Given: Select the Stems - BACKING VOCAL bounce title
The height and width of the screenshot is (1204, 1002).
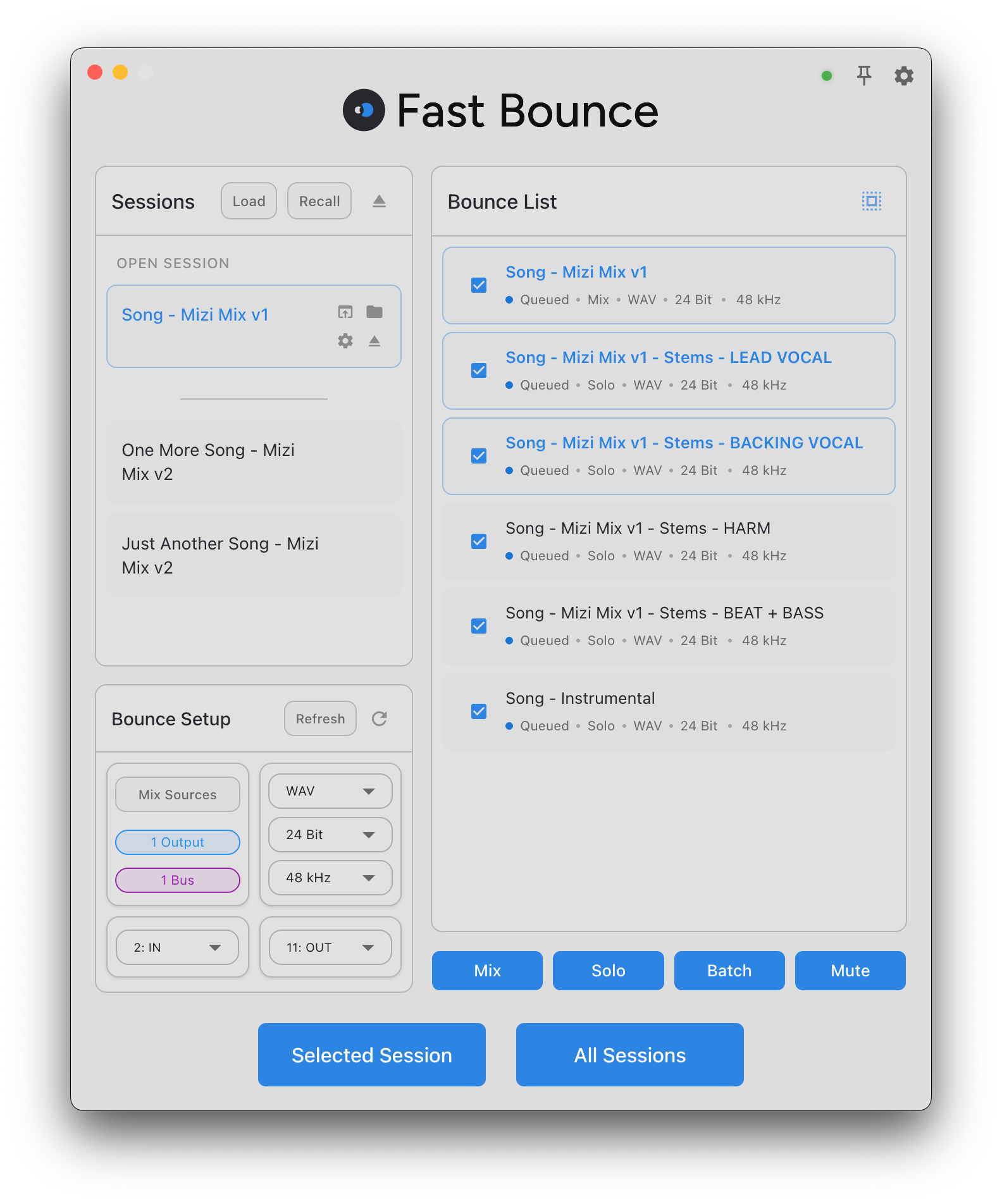Looking at the screenshot, I should point(684,443).
